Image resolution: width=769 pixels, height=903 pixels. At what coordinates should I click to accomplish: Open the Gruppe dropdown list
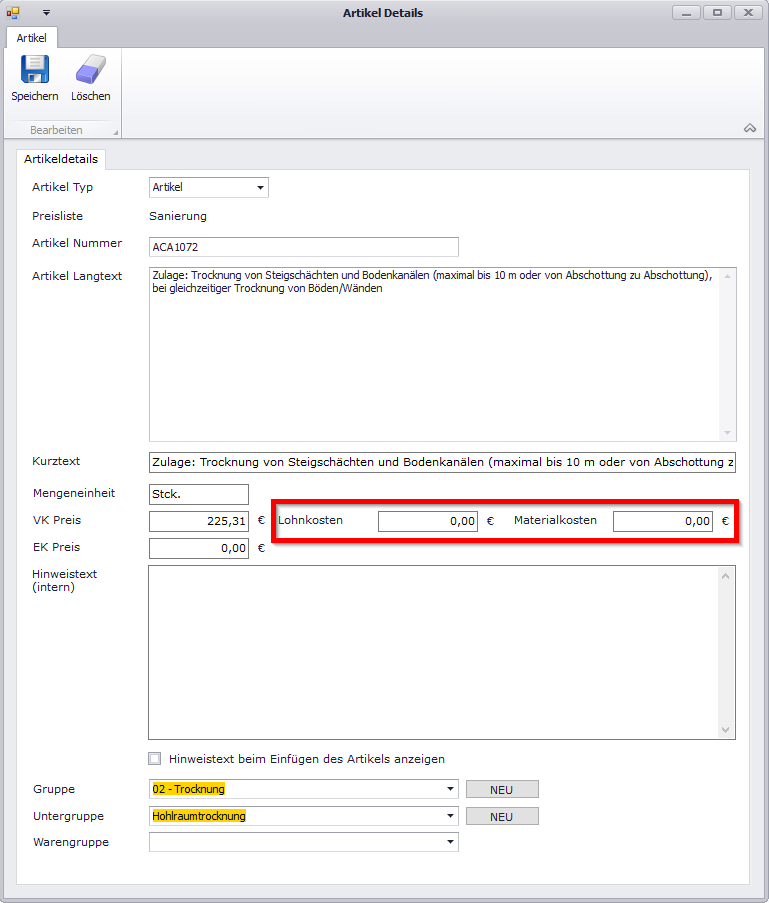449,790
